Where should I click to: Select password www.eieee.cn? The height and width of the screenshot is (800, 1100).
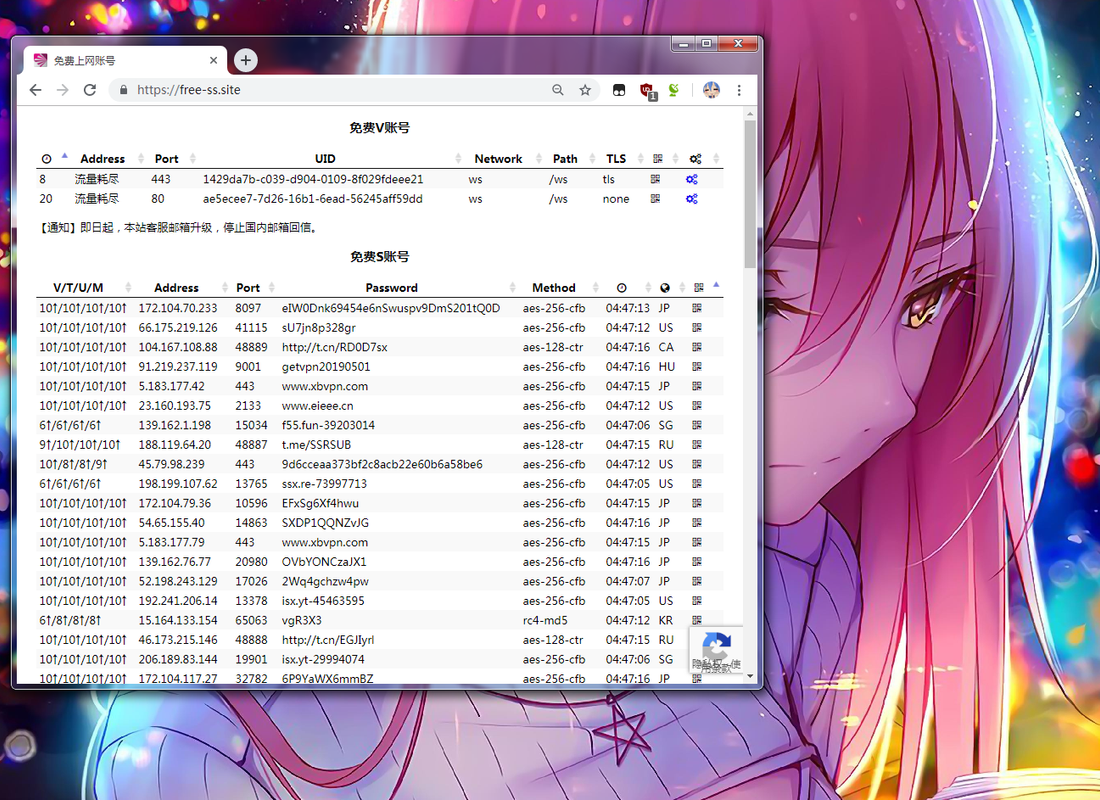pos(318,406)
